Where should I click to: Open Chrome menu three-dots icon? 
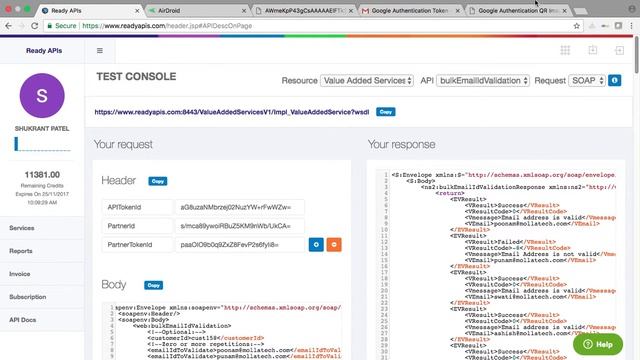point(631,26)
